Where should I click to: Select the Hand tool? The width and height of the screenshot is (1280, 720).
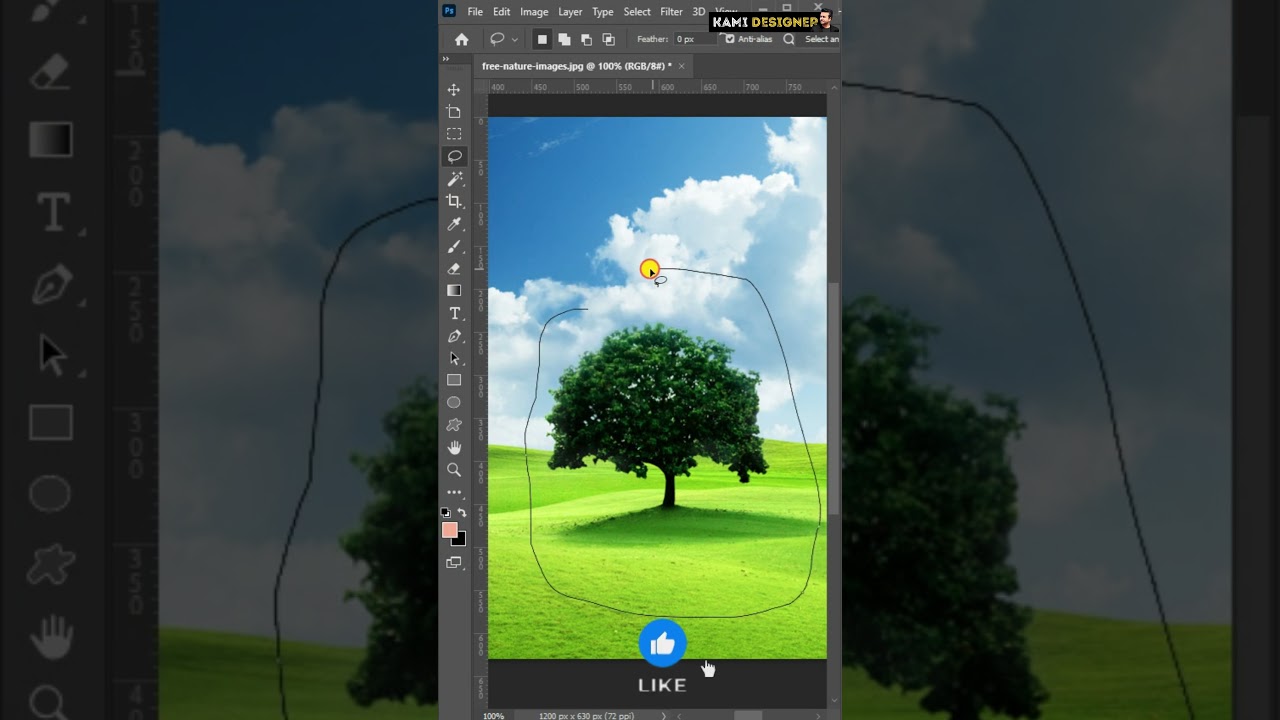coord(454,447)
